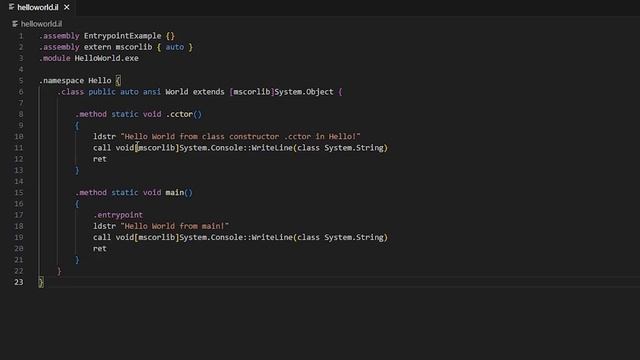Click helloworld.il in the breadcrumb bar
This screenshot has height=360, width=640.
coord(41,24)
